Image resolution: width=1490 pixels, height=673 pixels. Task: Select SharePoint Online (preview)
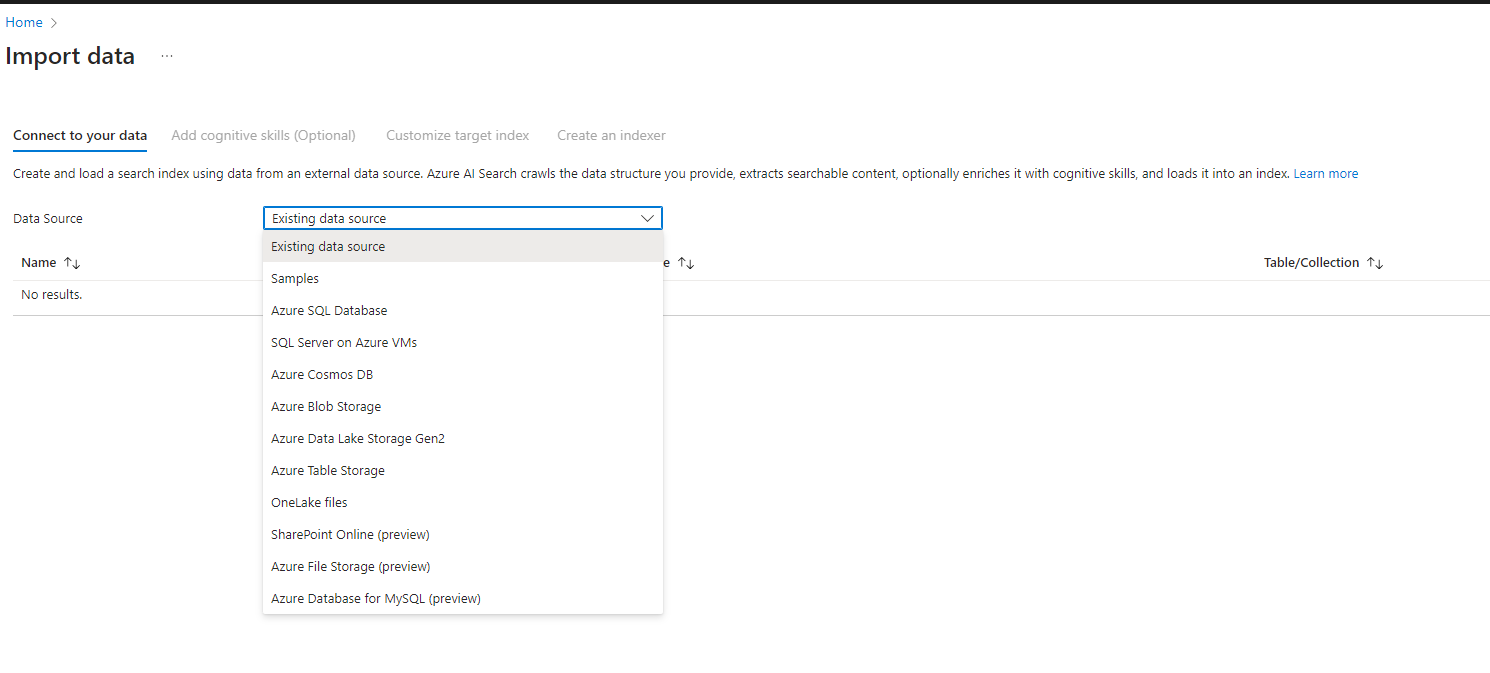[x=462, y=534]
